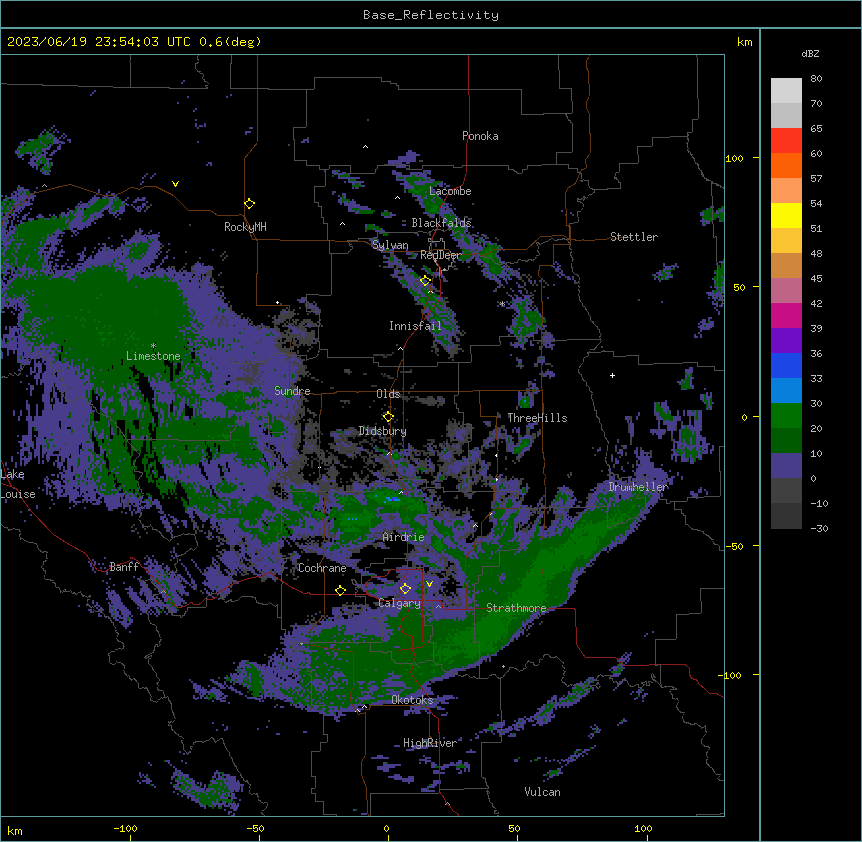Click the Lacombe city label
This screenshot has height=842, width=862.
pos(450,191)
